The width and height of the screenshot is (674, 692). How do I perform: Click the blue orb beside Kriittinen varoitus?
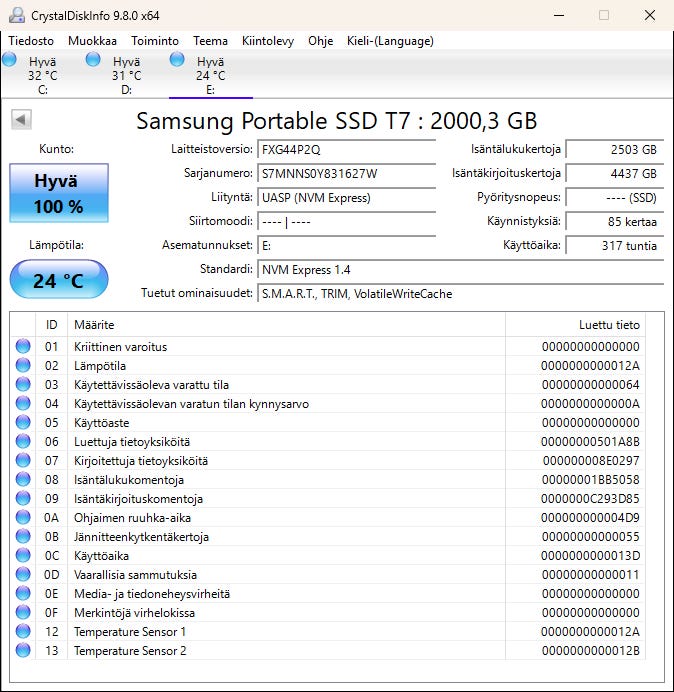click(x=23, y=347)
